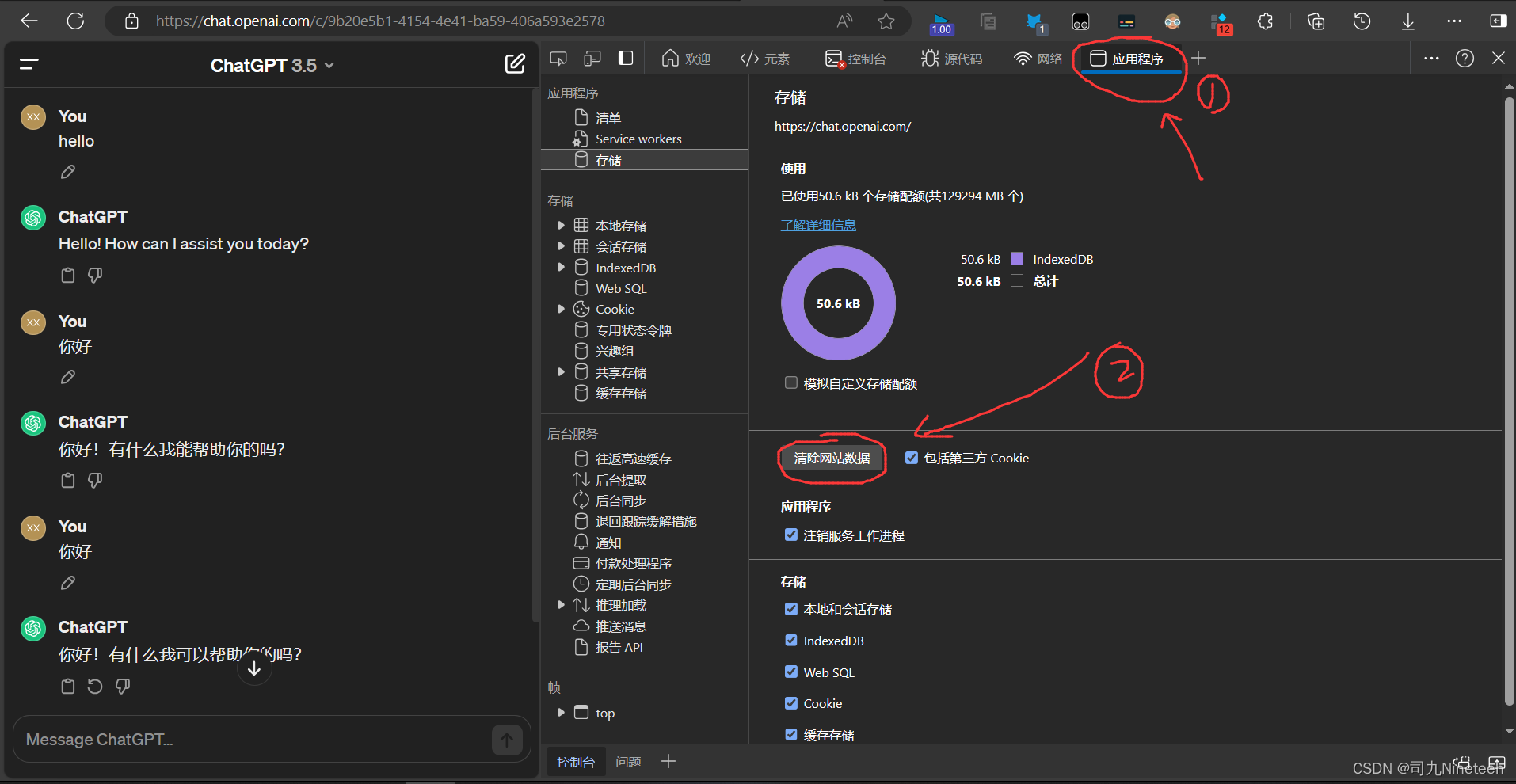Switch to 欢迎 DevTools tab
This screenshot has width=1516, height=784.
coord(686,59)
